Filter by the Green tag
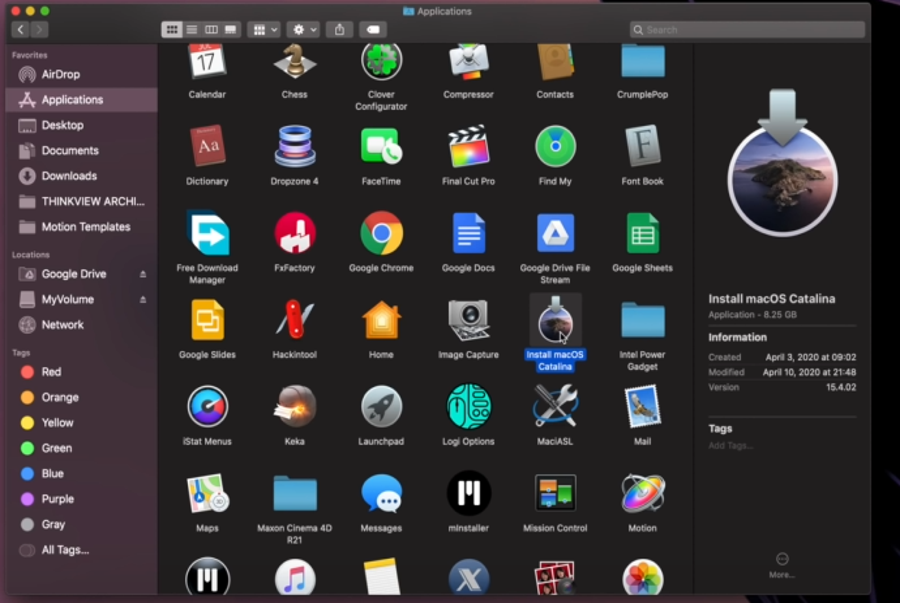 pyautogui.click(x=82, y=448)
